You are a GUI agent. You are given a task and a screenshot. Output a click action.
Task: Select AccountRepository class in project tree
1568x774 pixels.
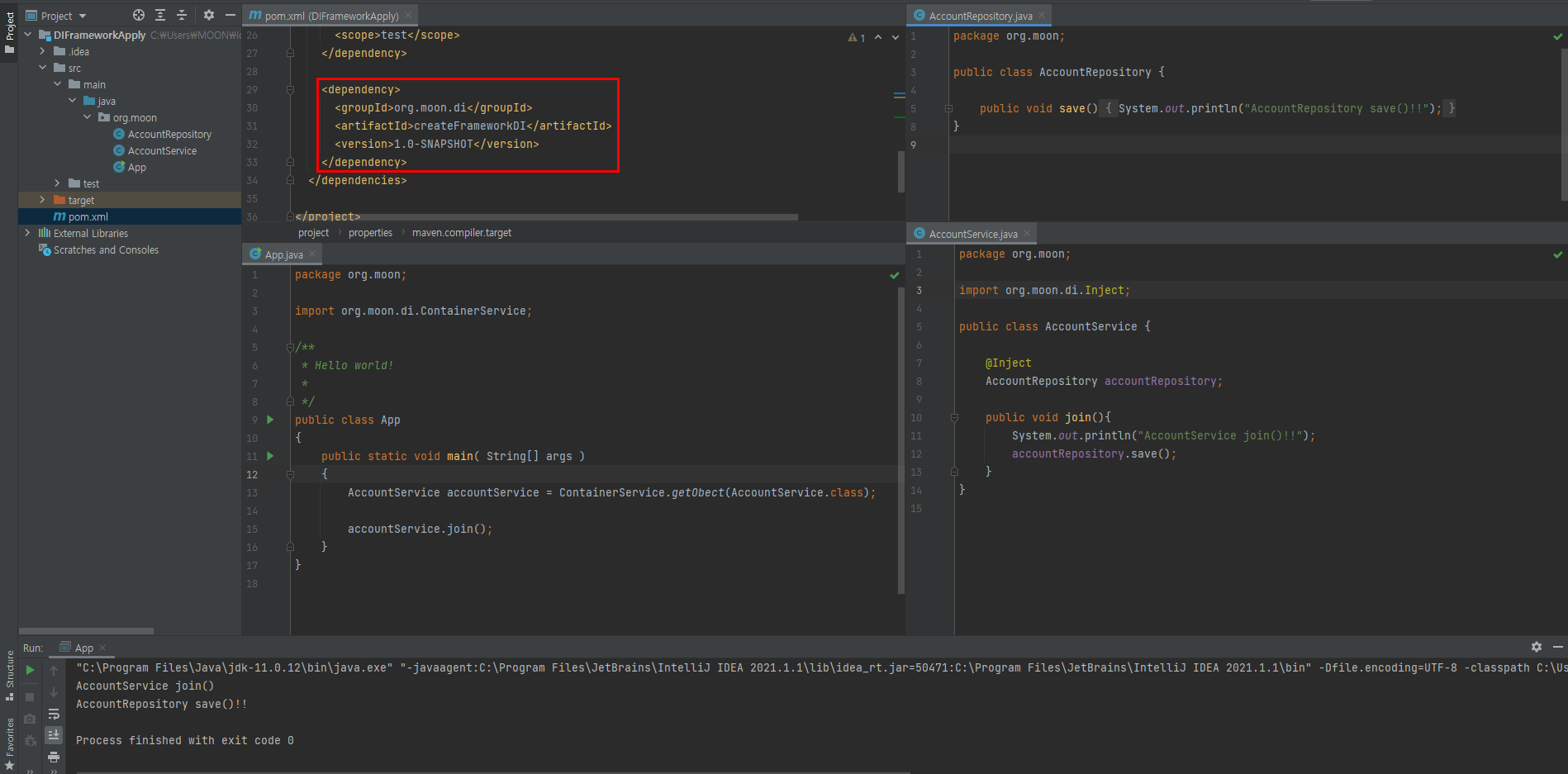(x=169, y=134)
